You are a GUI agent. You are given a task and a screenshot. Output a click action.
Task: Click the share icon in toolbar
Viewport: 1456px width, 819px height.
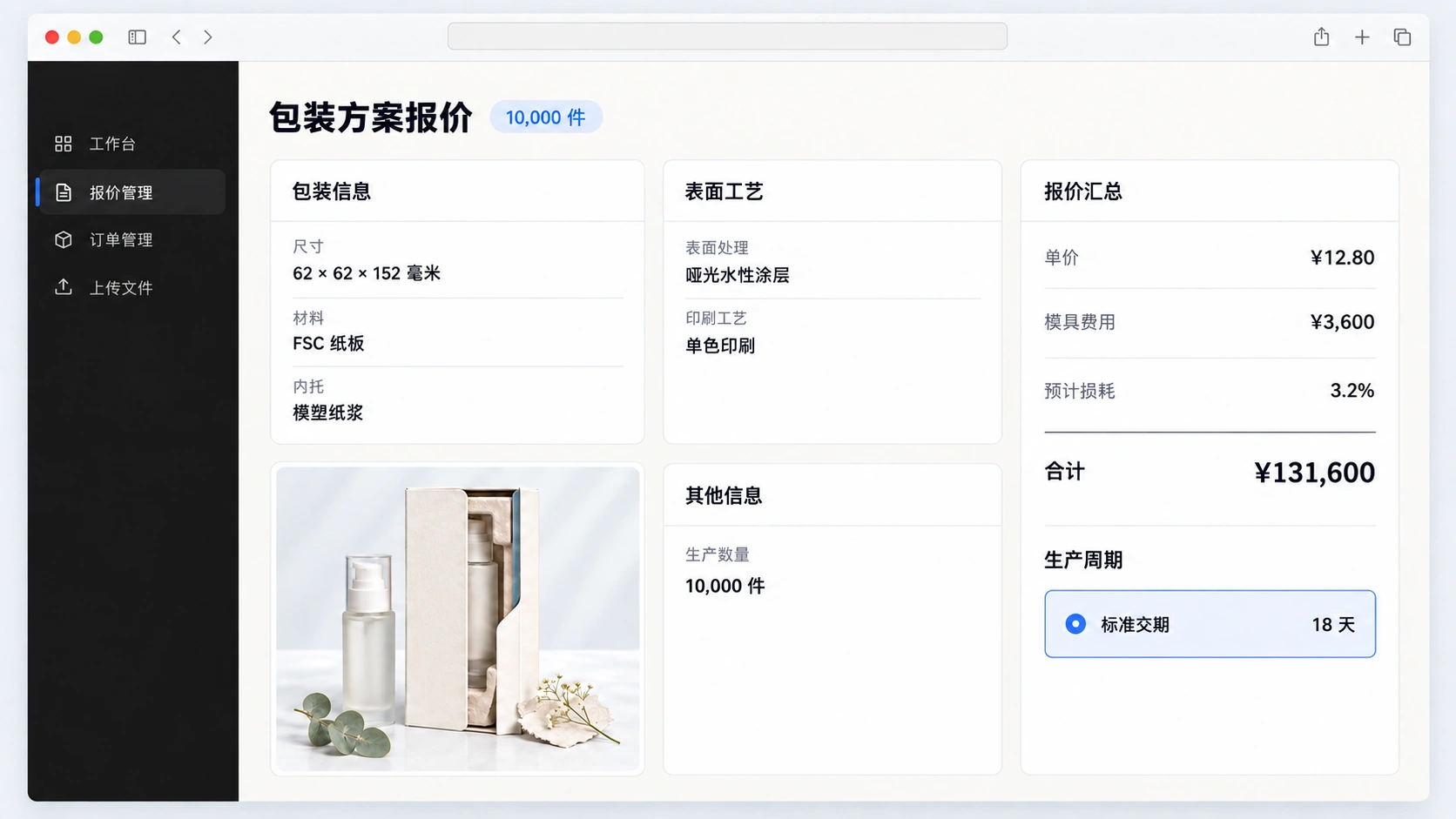pos(1321,37)
